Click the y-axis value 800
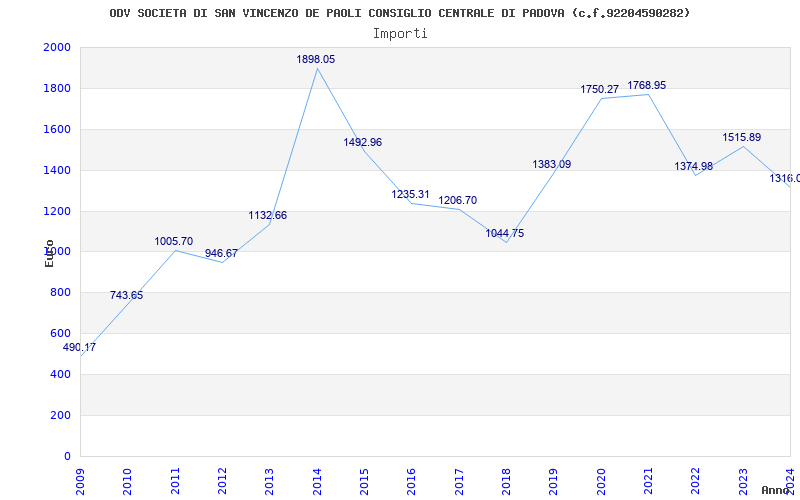The width and height of the screenshot is (800, 500). [x=60, y=293]
